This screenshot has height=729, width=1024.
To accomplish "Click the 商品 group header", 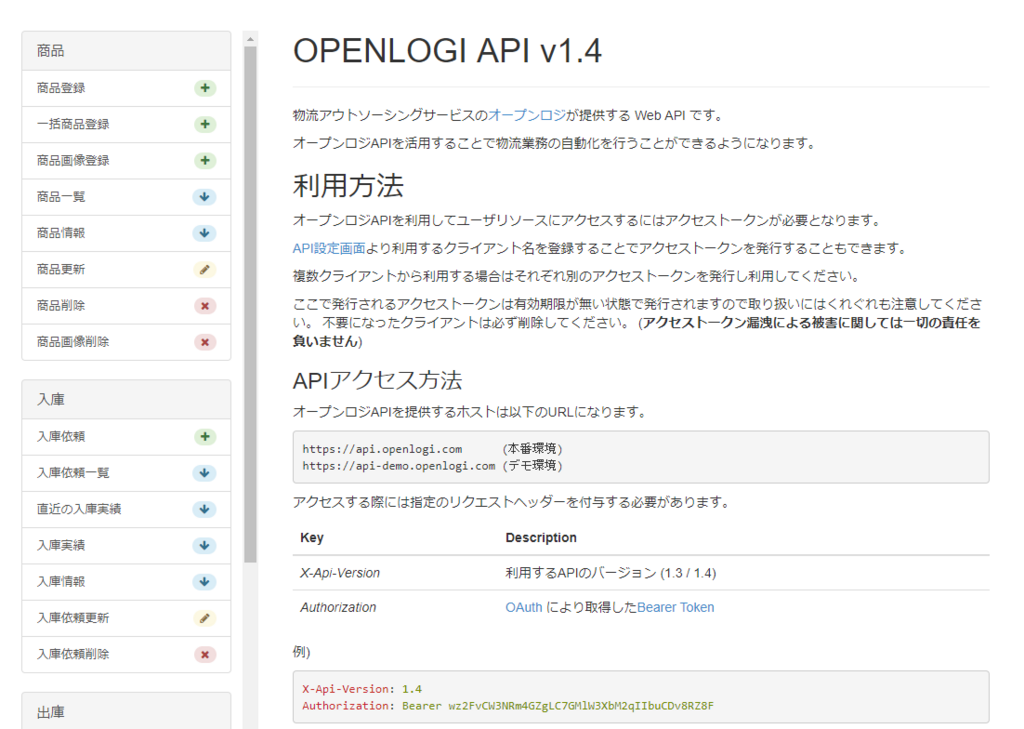I will [x=126, y=51].
